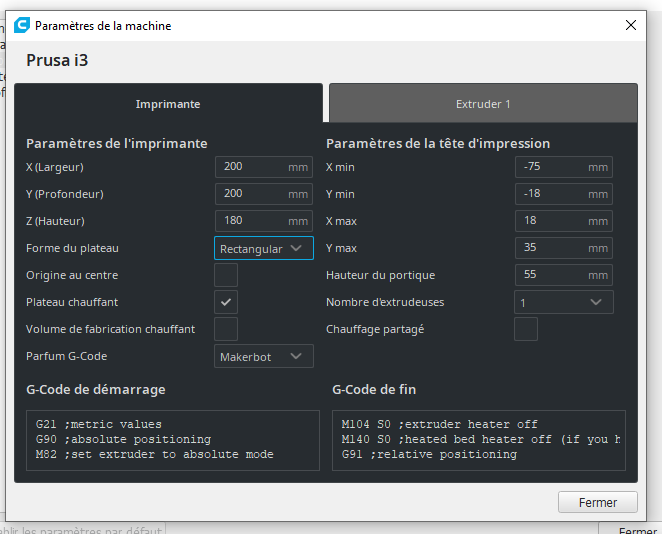Edit the X (Largeur) value field
This screenshot has width=662, height=534.
263,167
